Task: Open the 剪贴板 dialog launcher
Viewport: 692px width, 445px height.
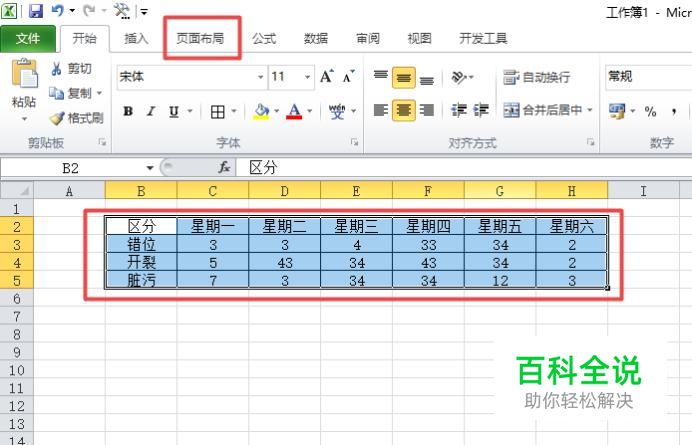Action: (x=102, y=142)
